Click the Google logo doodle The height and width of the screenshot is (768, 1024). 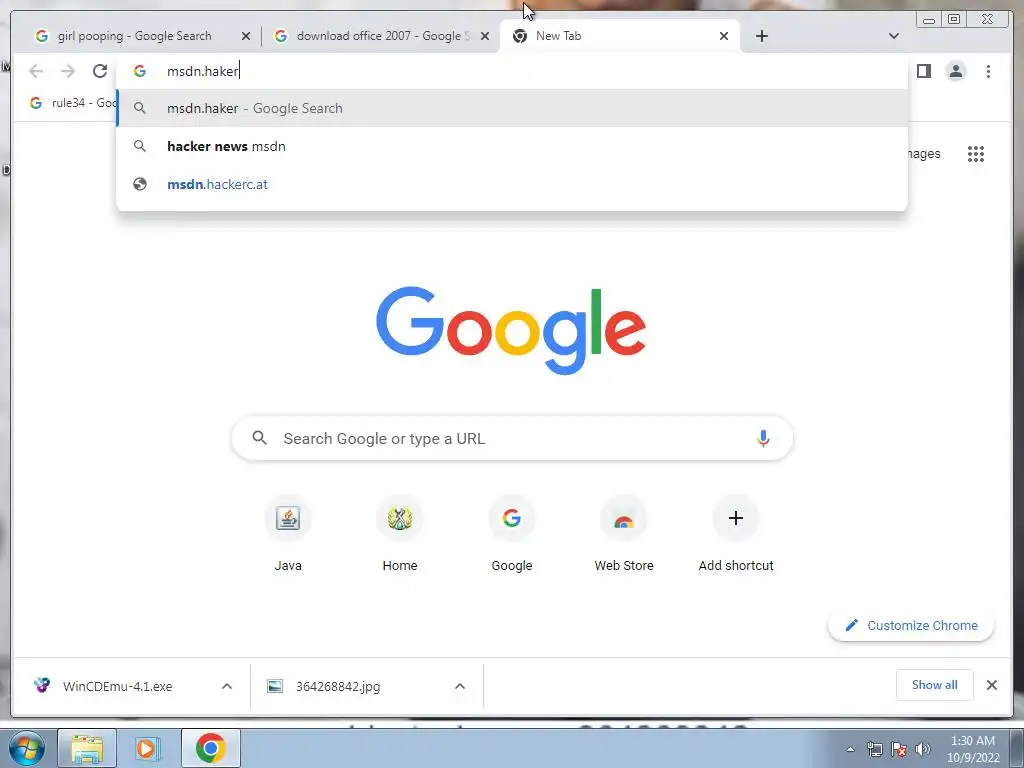pos(511,330)
